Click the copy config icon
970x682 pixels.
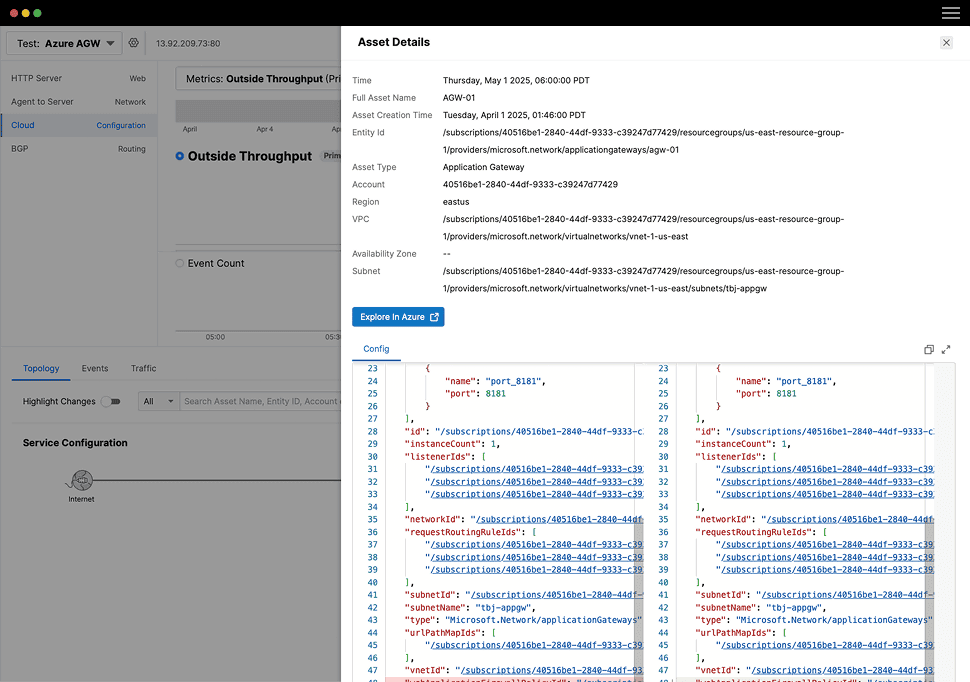(928, 349)
